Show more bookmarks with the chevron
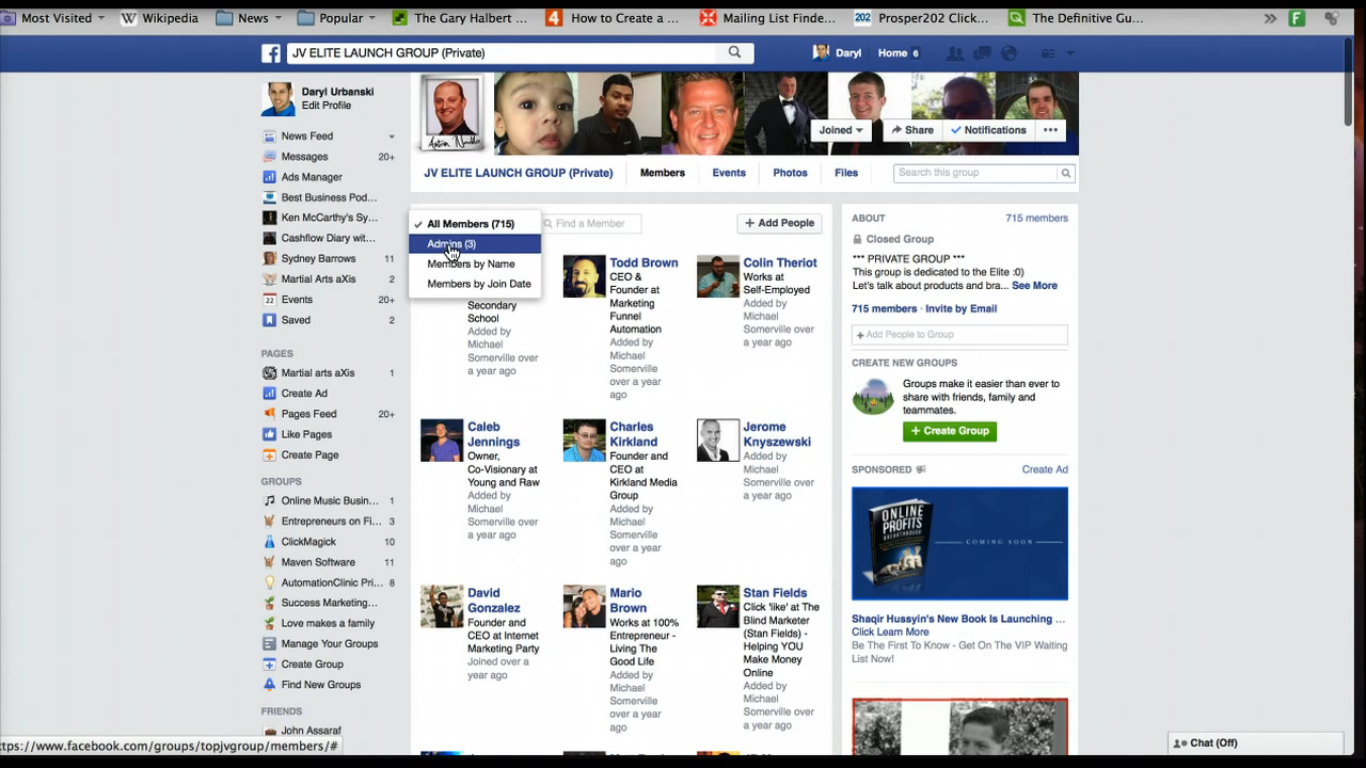The height and width of the screenshot is (768, 1366). [1270, 18]
